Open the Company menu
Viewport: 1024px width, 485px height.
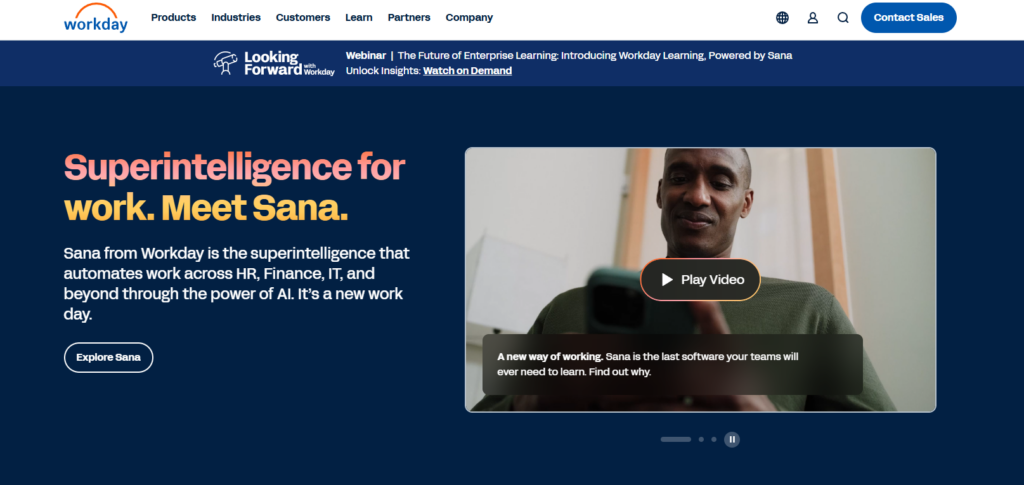point(469,18)
